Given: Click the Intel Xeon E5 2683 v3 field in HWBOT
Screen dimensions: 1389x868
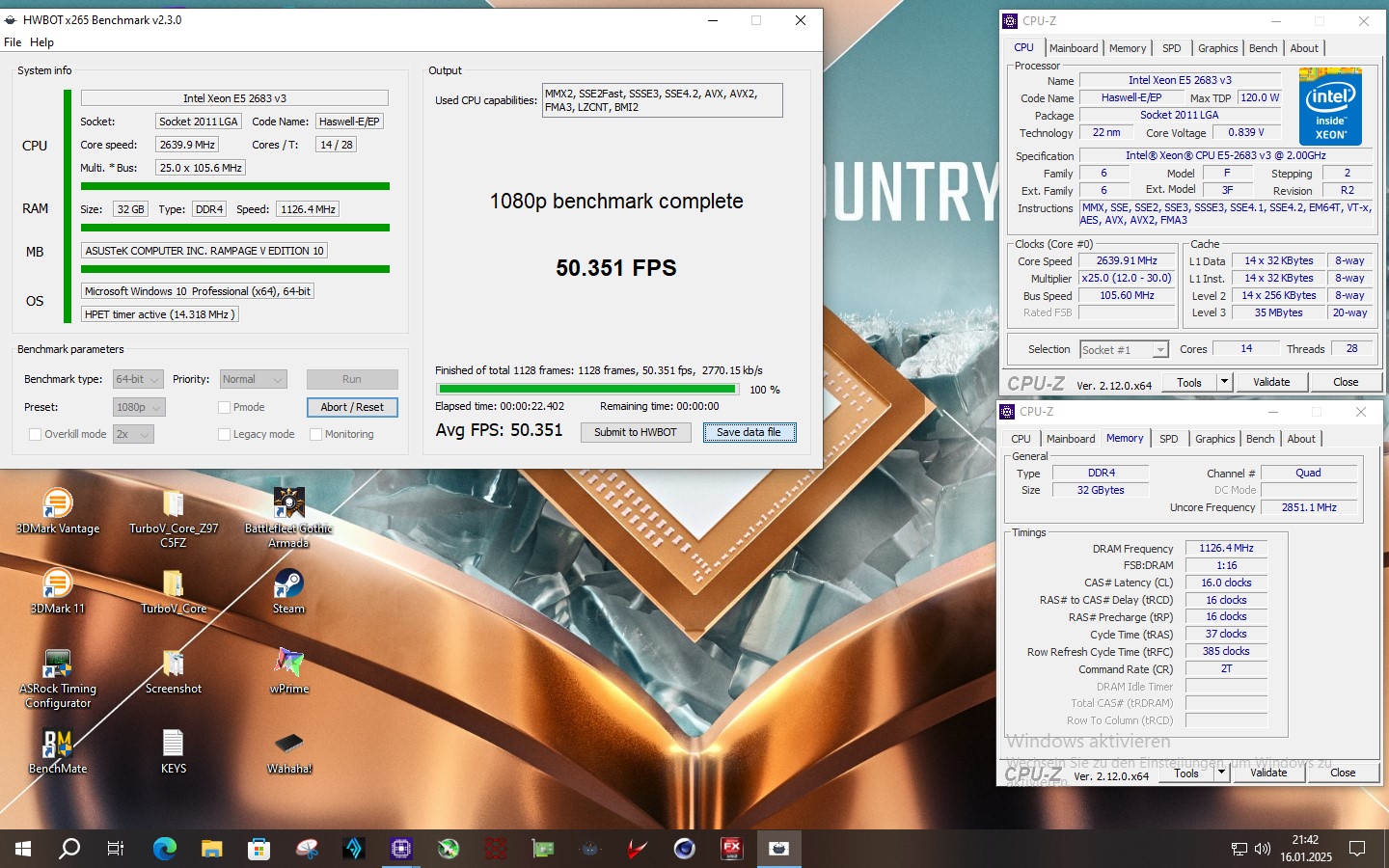Looking at the screenshot, I should (x=234, y=98).
